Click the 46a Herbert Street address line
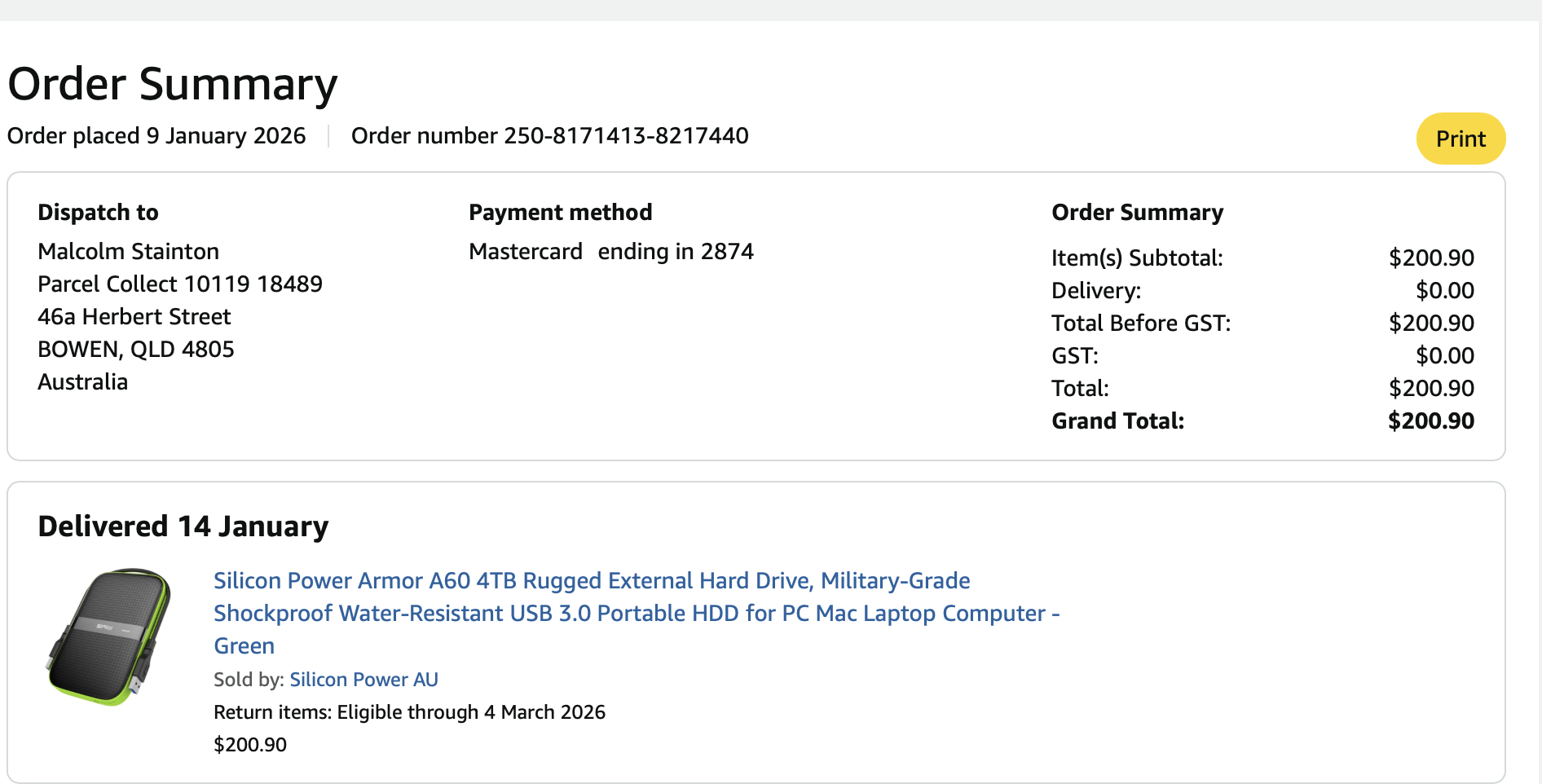1542x784 pixels. coord(134,316)
